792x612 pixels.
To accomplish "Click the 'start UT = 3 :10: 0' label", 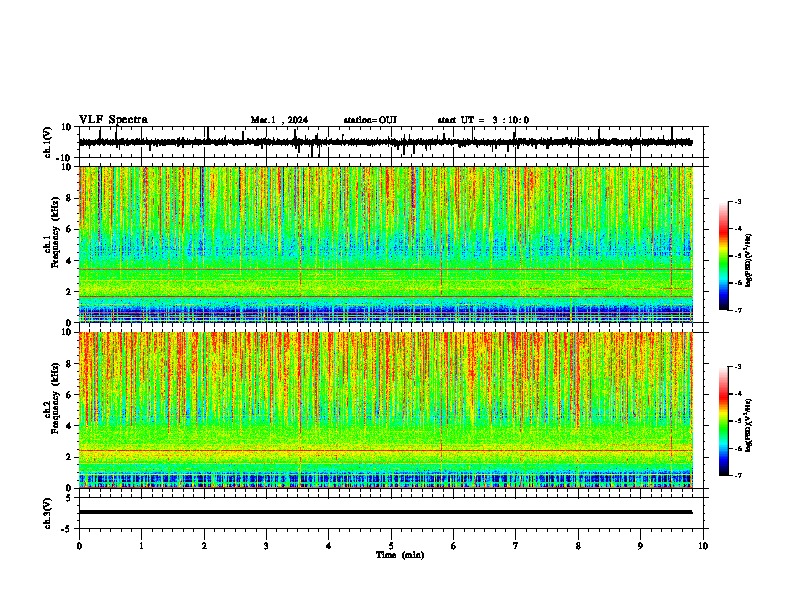I will [483, 120].
